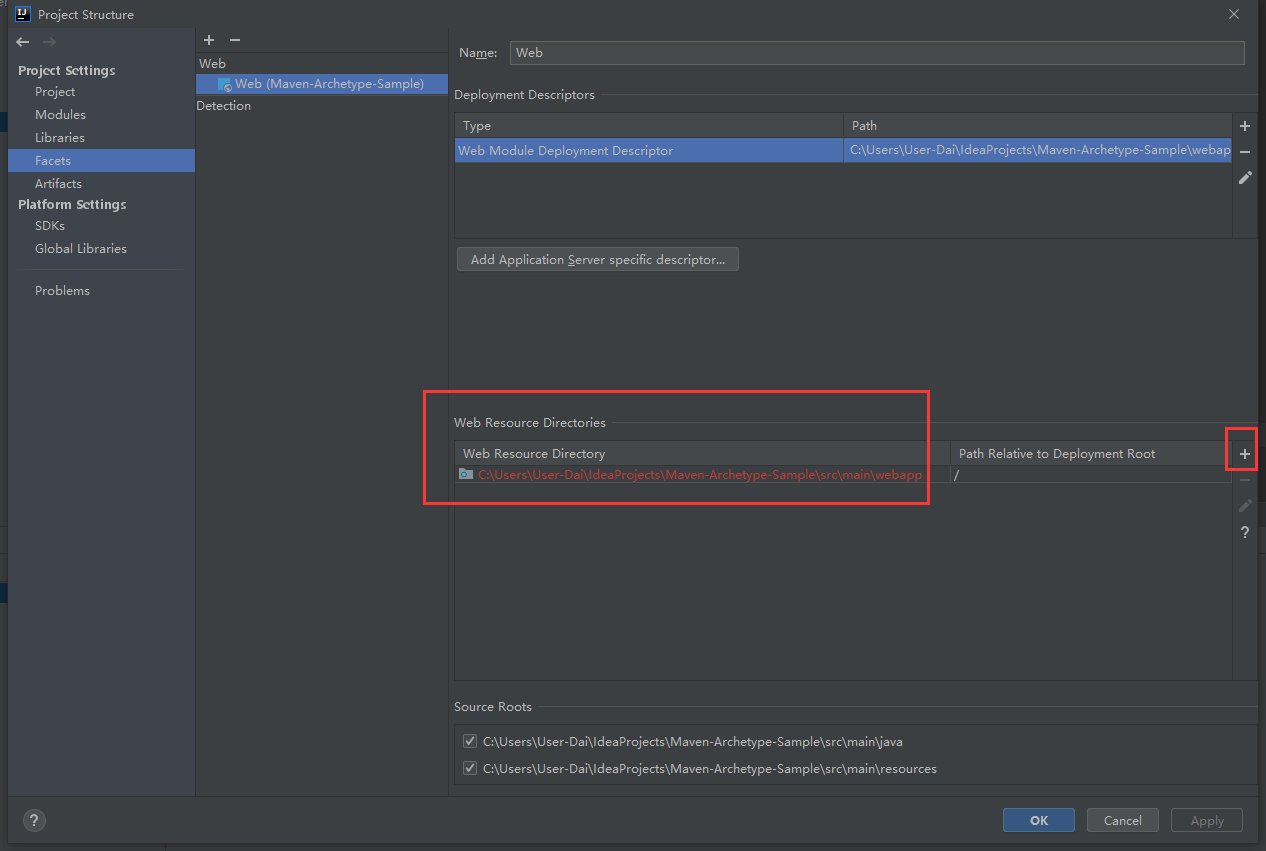1266x851 pixels.
Task: Click the add facet plus icon
Action: tap(209, 40)
